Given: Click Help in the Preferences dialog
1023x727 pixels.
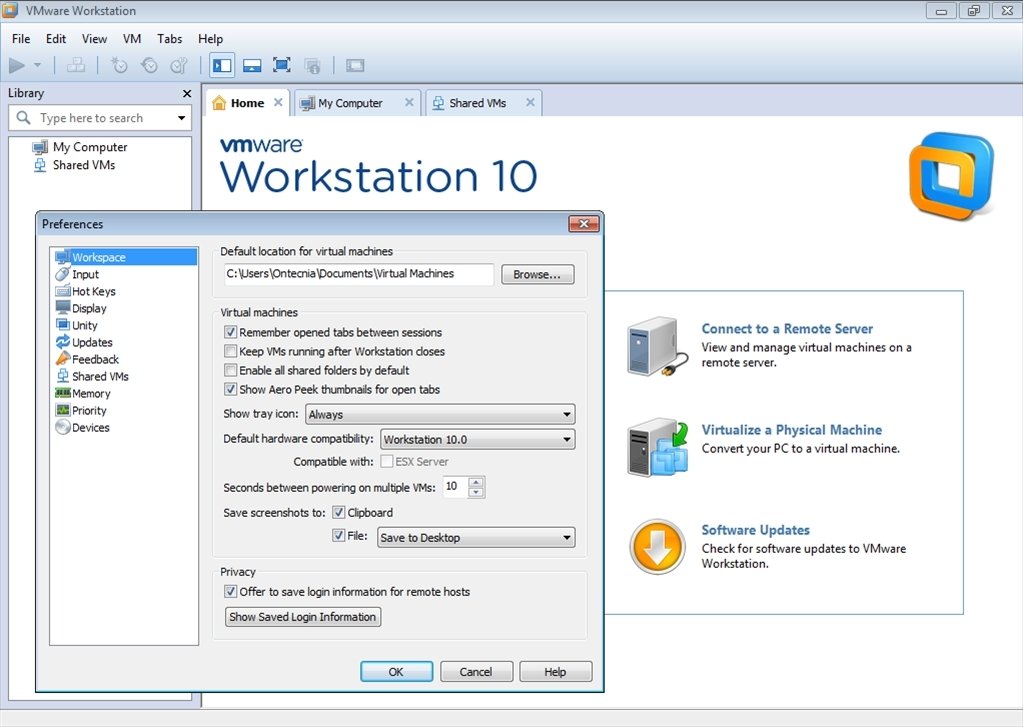Looking at the screenshot, I should tap(556, 672).
